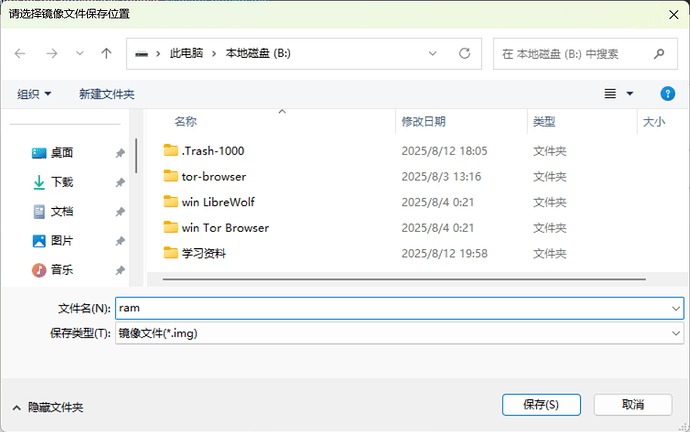Expand the 文件名 dropdown arrow
690x432 pixels.
(x=676, y=308)
